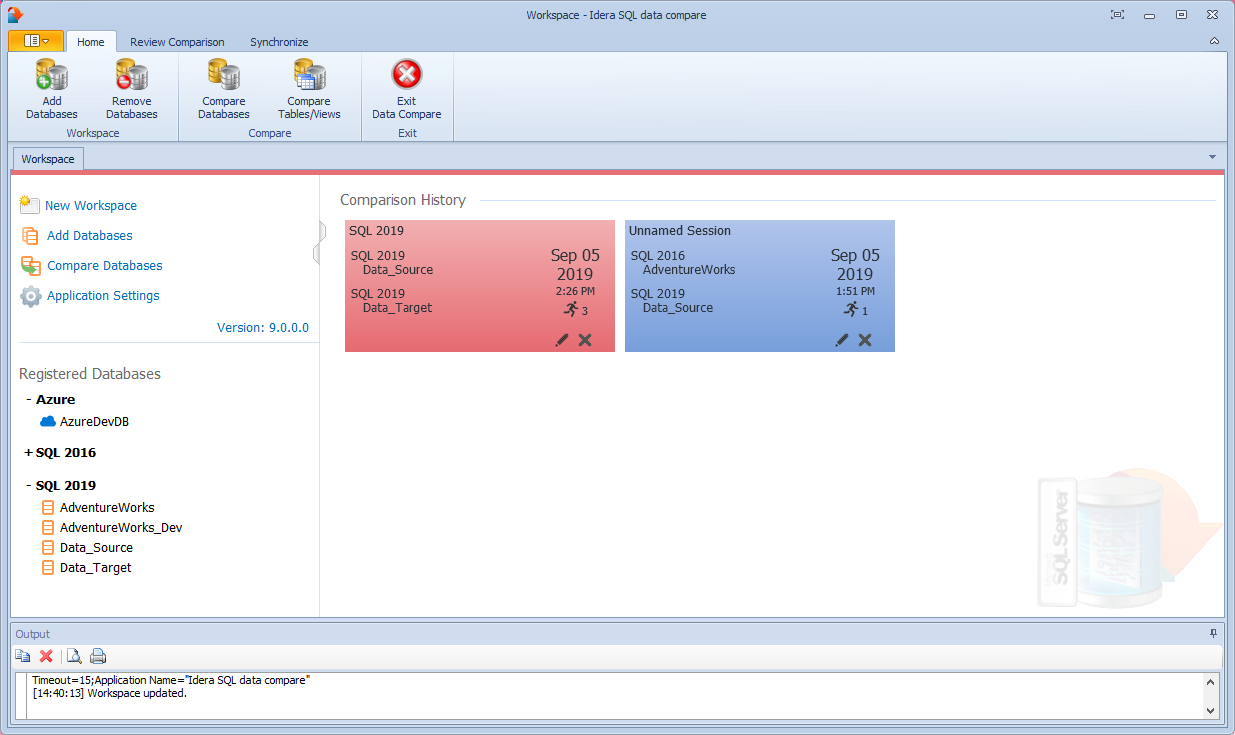Click the AzureDevDB cloud icon
Image resolution: width=1235 pixels, height=735 pixels.
[48, 421]
